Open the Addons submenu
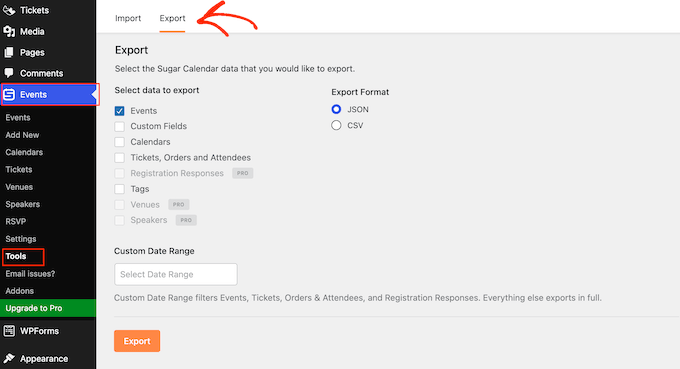680x369 pixels. 20,291
